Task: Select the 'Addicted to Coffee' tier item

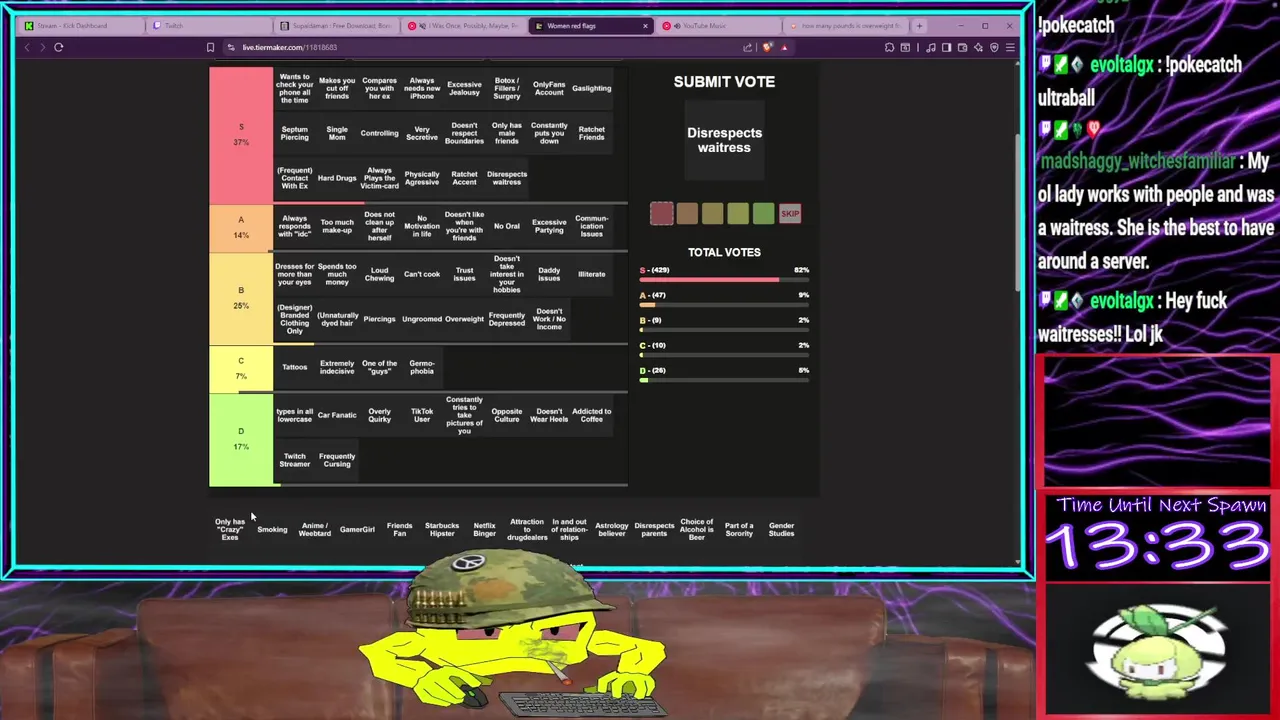Action: click(592, 415)
